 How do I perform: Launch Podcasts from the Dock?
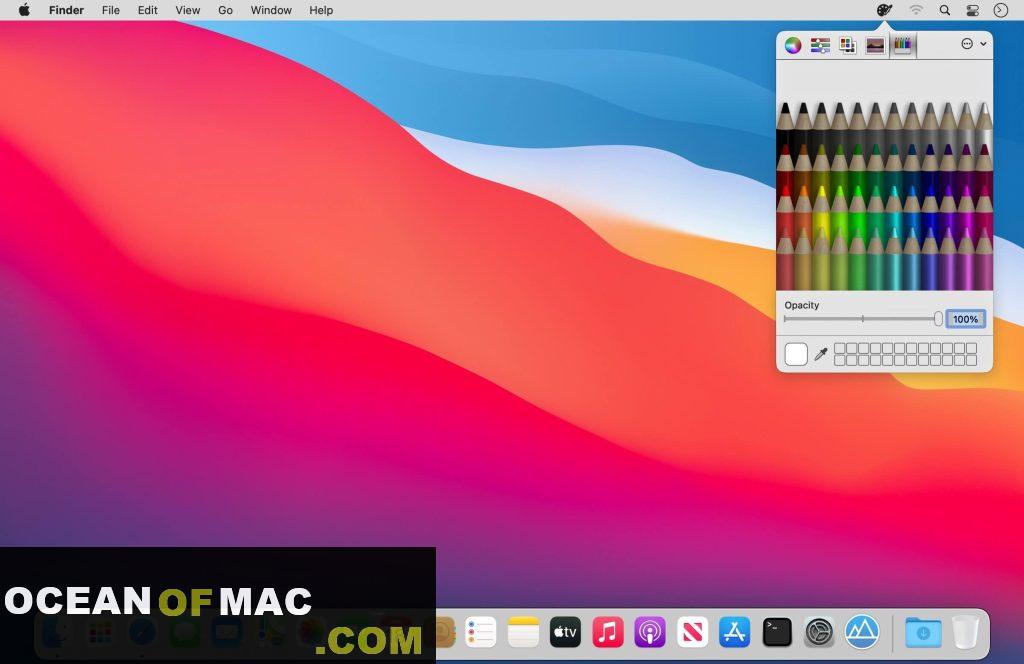pyautogui.click(x=650, y=632)
